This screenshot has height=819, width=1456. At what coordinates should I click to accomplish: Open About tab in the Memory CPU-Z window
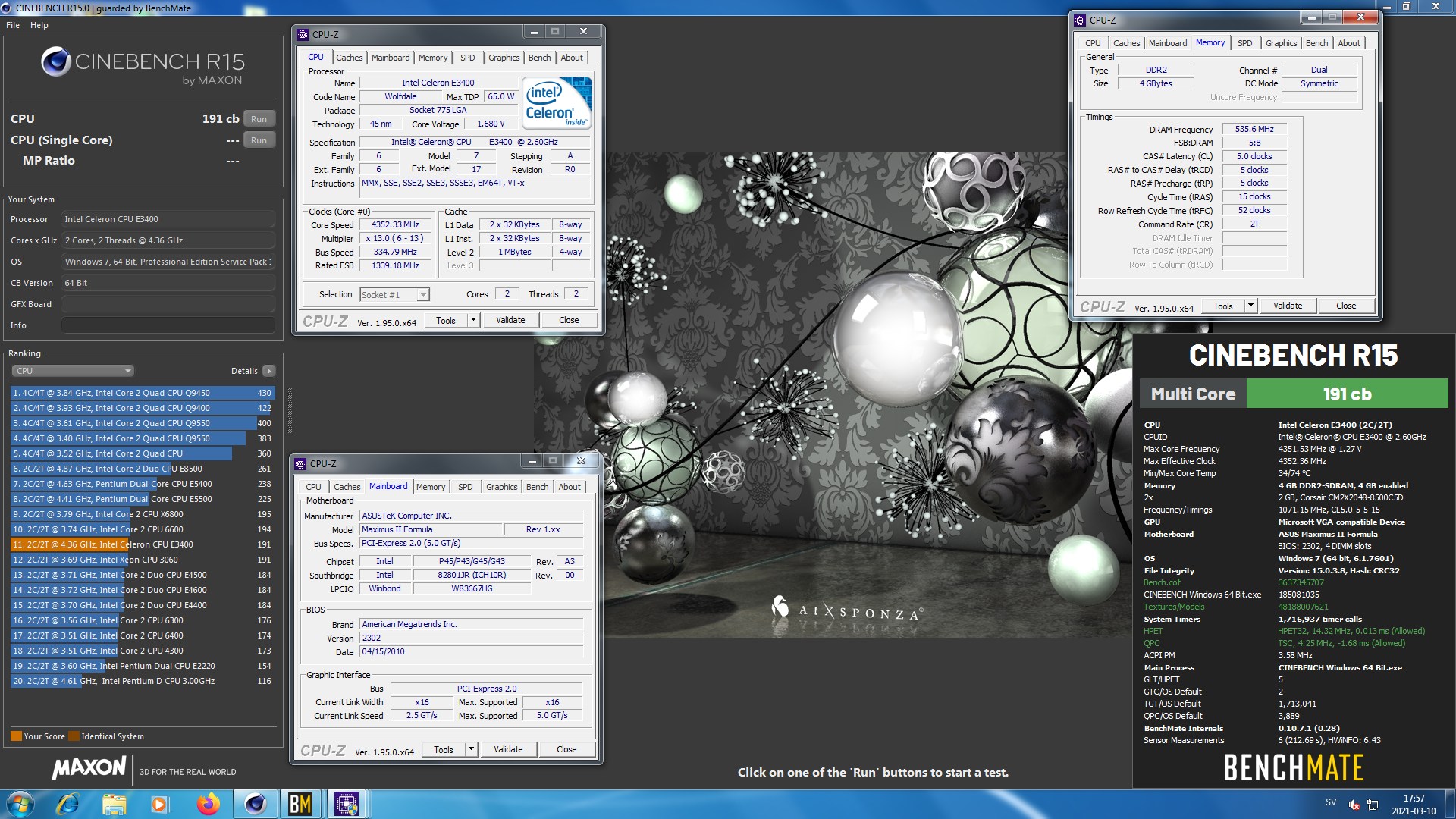[x=1348, y=43]
